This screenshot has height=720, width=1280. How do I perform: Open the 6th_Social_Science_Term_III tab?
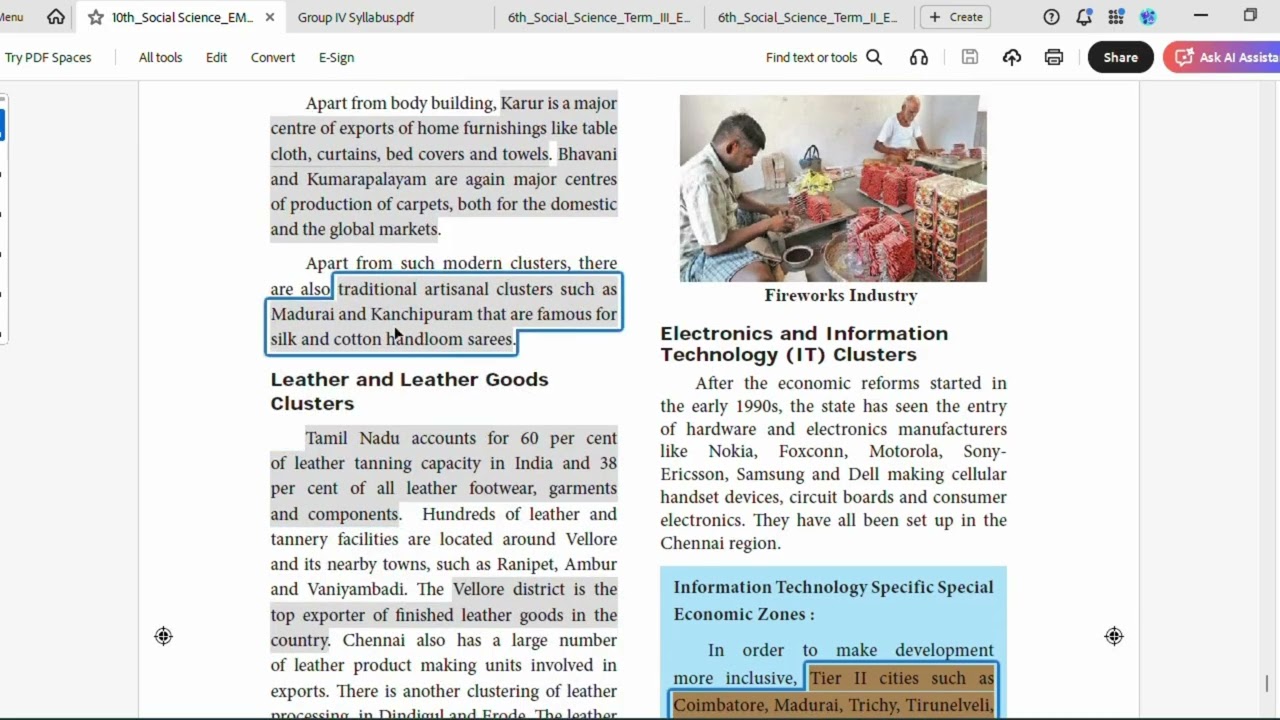click(x=599, y=17)
